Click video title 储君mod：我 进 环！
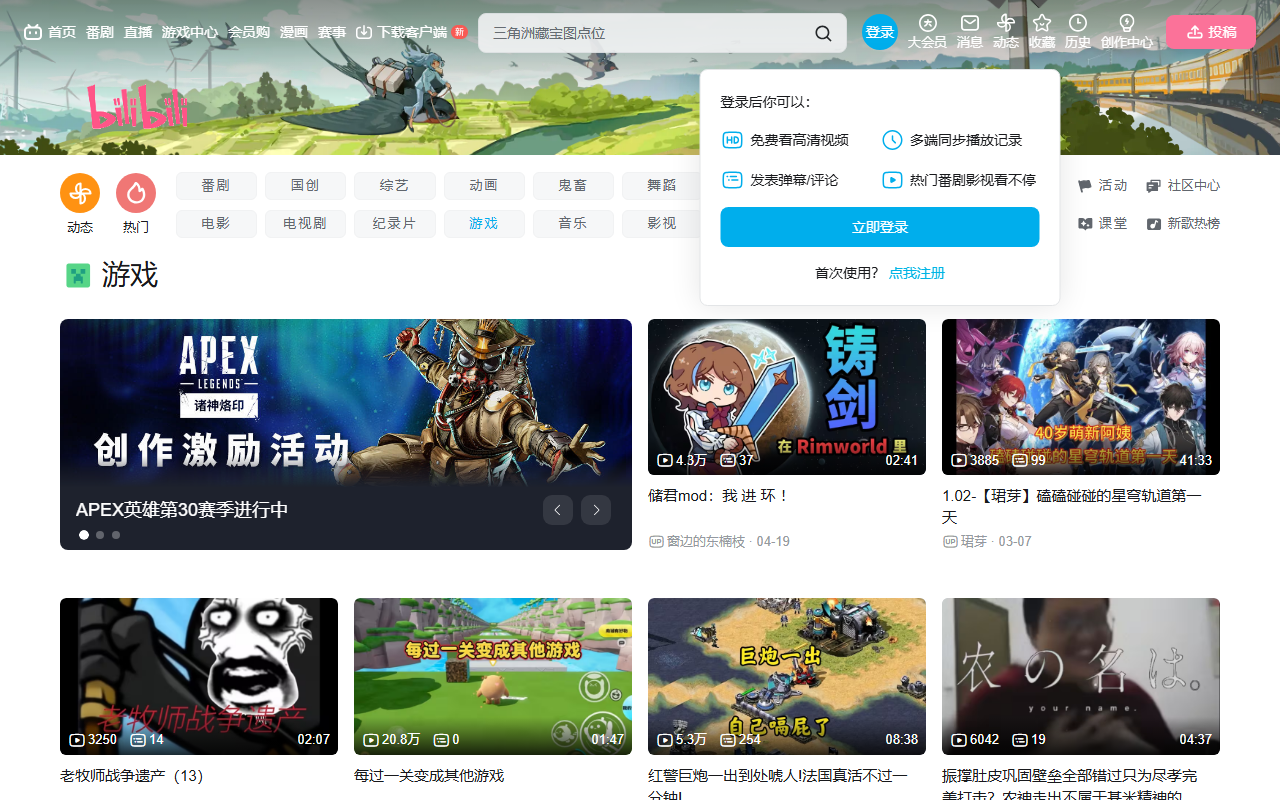Viewport: 1280px width, 800px height. pyautogui.click(x=719, y=496)
